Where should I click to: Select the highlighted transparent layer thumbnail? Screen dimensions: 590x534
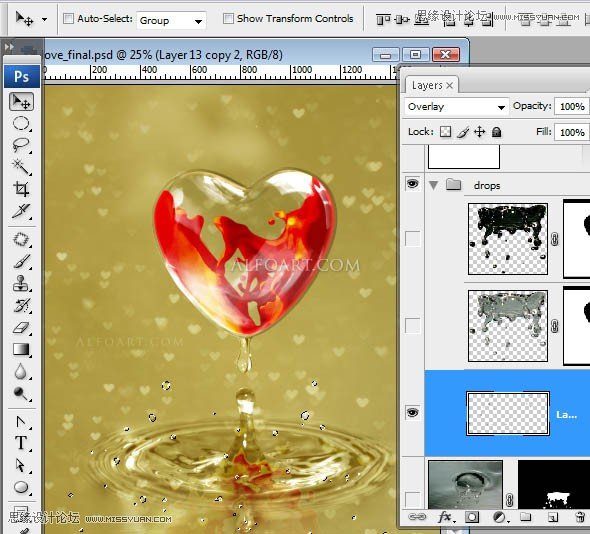click(508, 414)
